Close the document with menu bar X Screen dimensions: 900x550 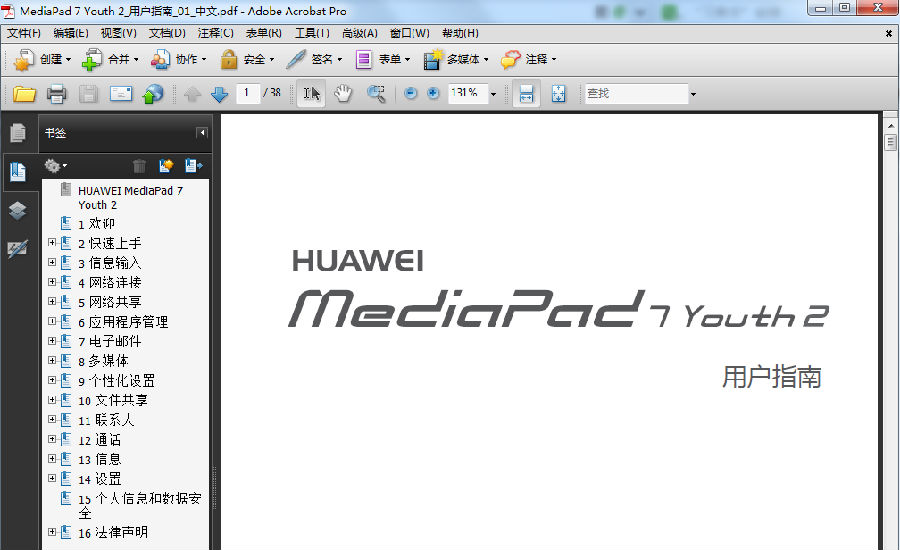pyautogui.click(x=889, y=34)
